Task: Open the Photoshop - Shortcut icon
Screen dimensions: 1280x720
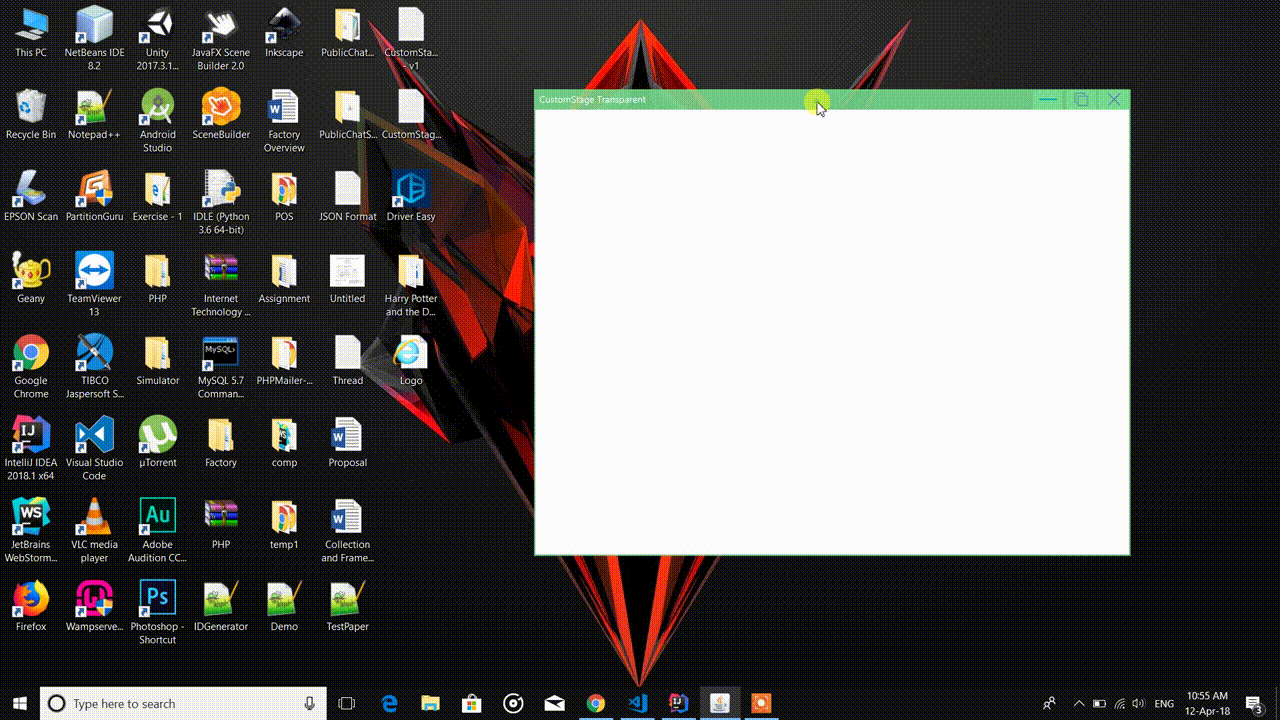Action: point(157,612)
